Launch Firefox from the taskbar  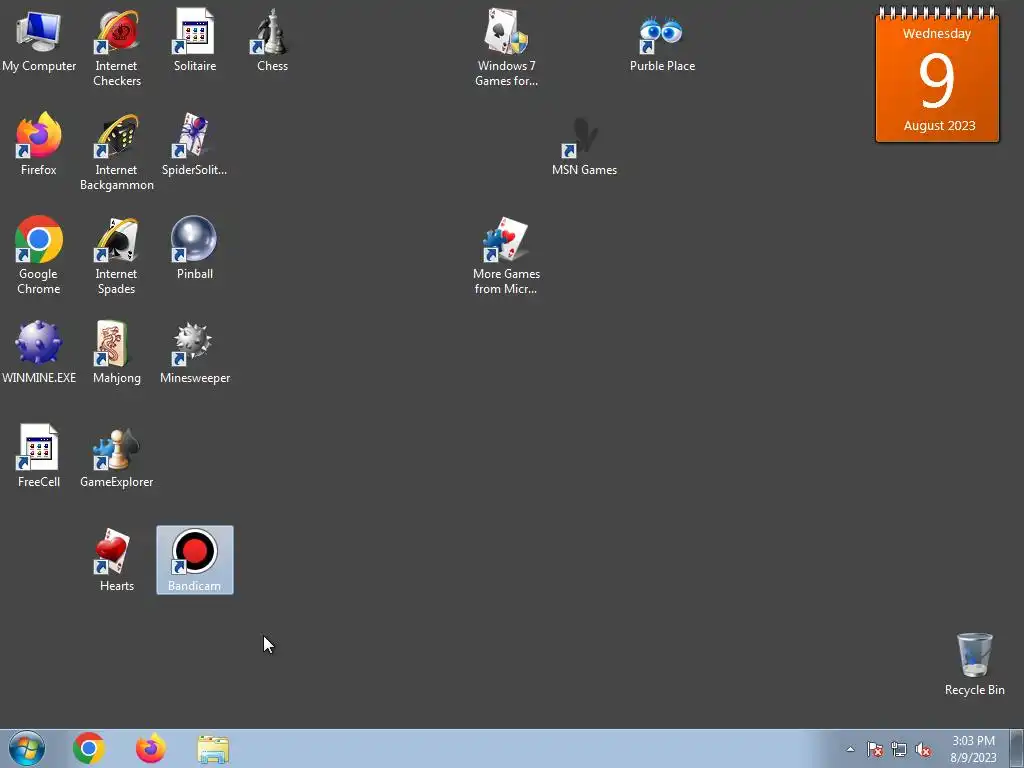(x=150, y=748)
